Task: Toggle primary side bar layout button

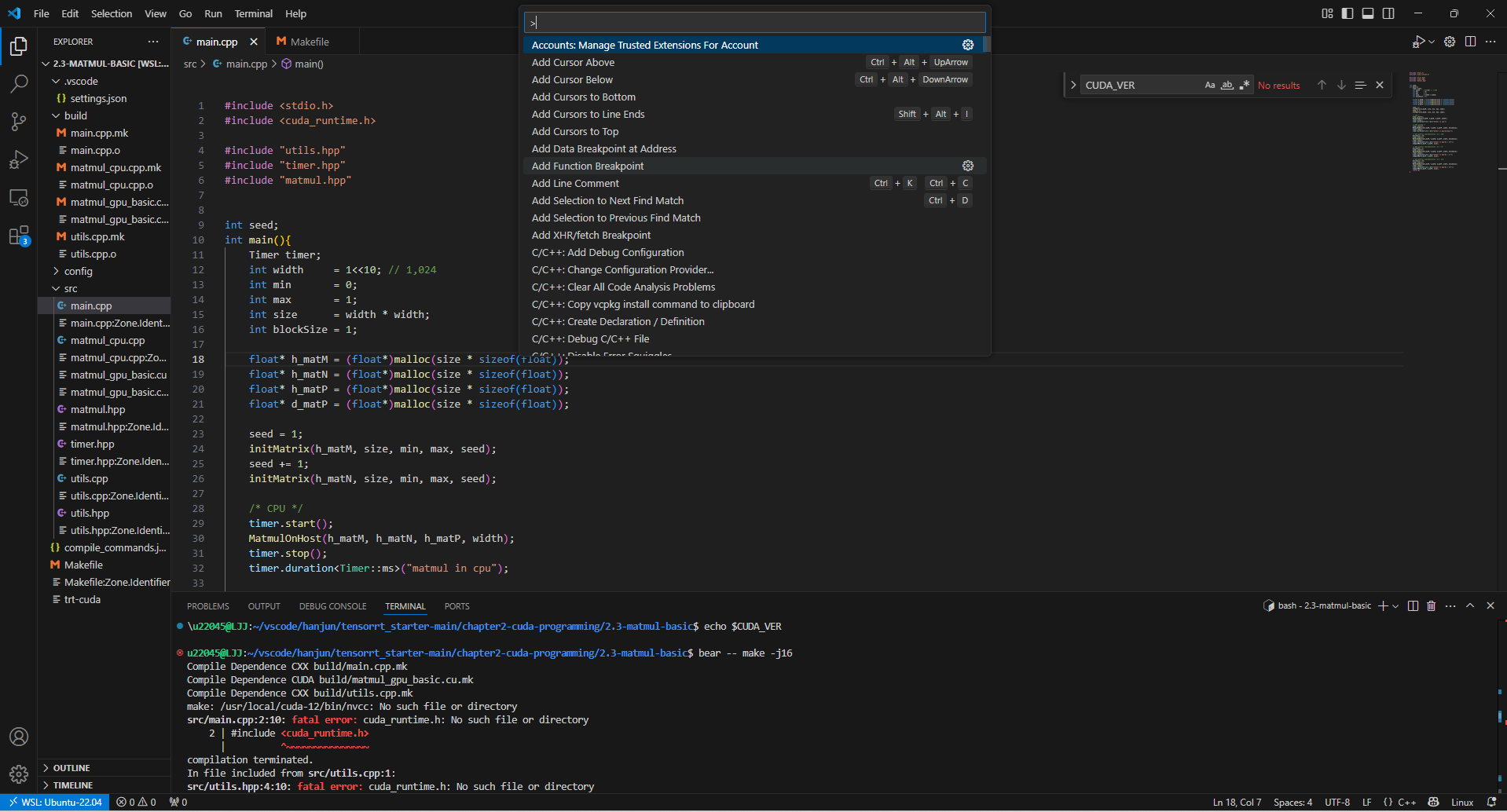Action: 1347,13
